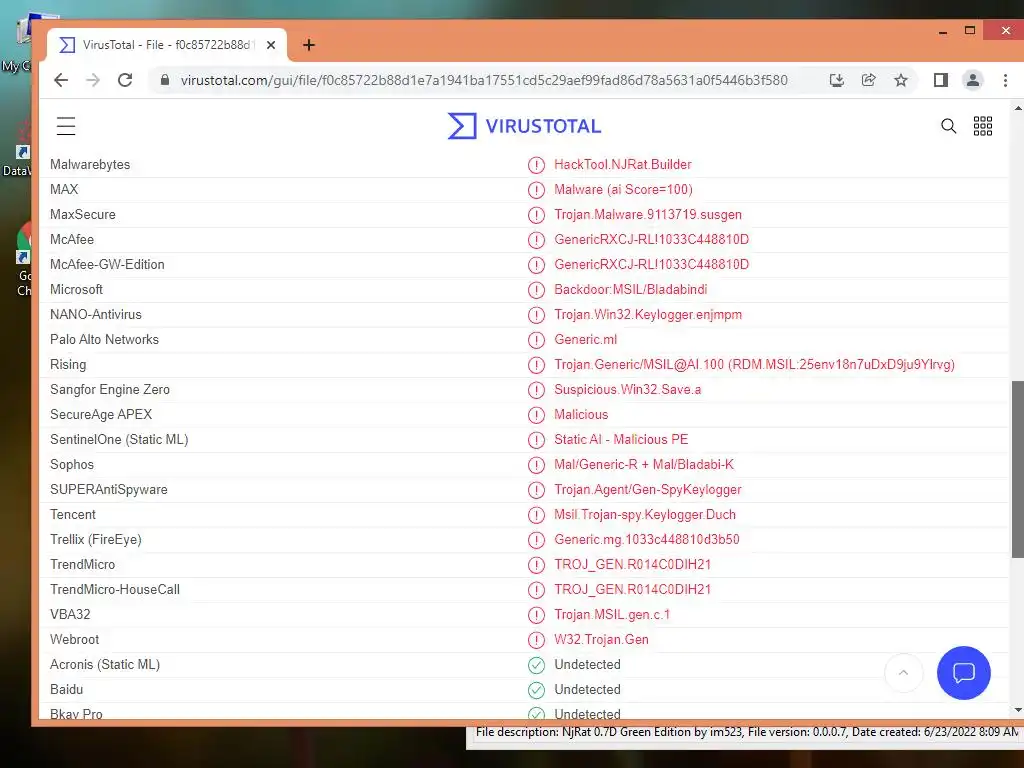Click the install/download page icon
The width and height of the screenshot is (1024, 768).
(x=837, y=80)
